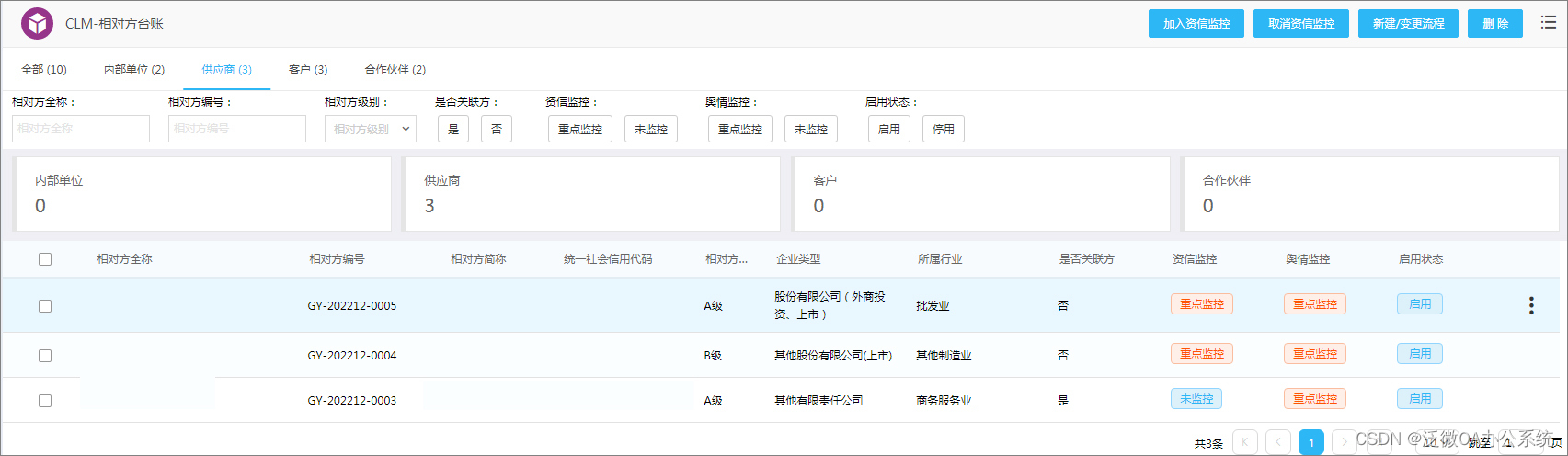1568x456 pixels.
Task: Focus the 相对方全称 input field
Action: 81,129
